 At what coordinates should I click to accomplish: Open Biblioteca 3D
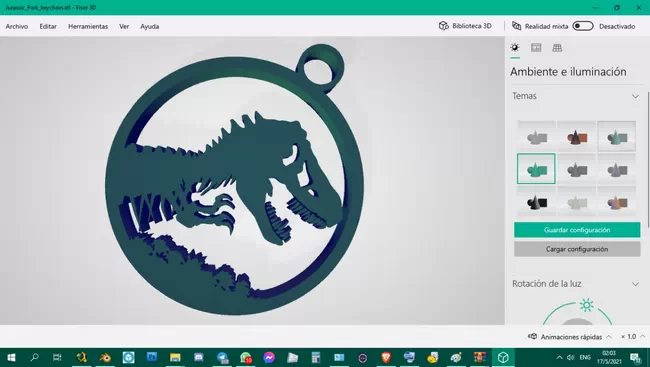click(x=465, y=26)
